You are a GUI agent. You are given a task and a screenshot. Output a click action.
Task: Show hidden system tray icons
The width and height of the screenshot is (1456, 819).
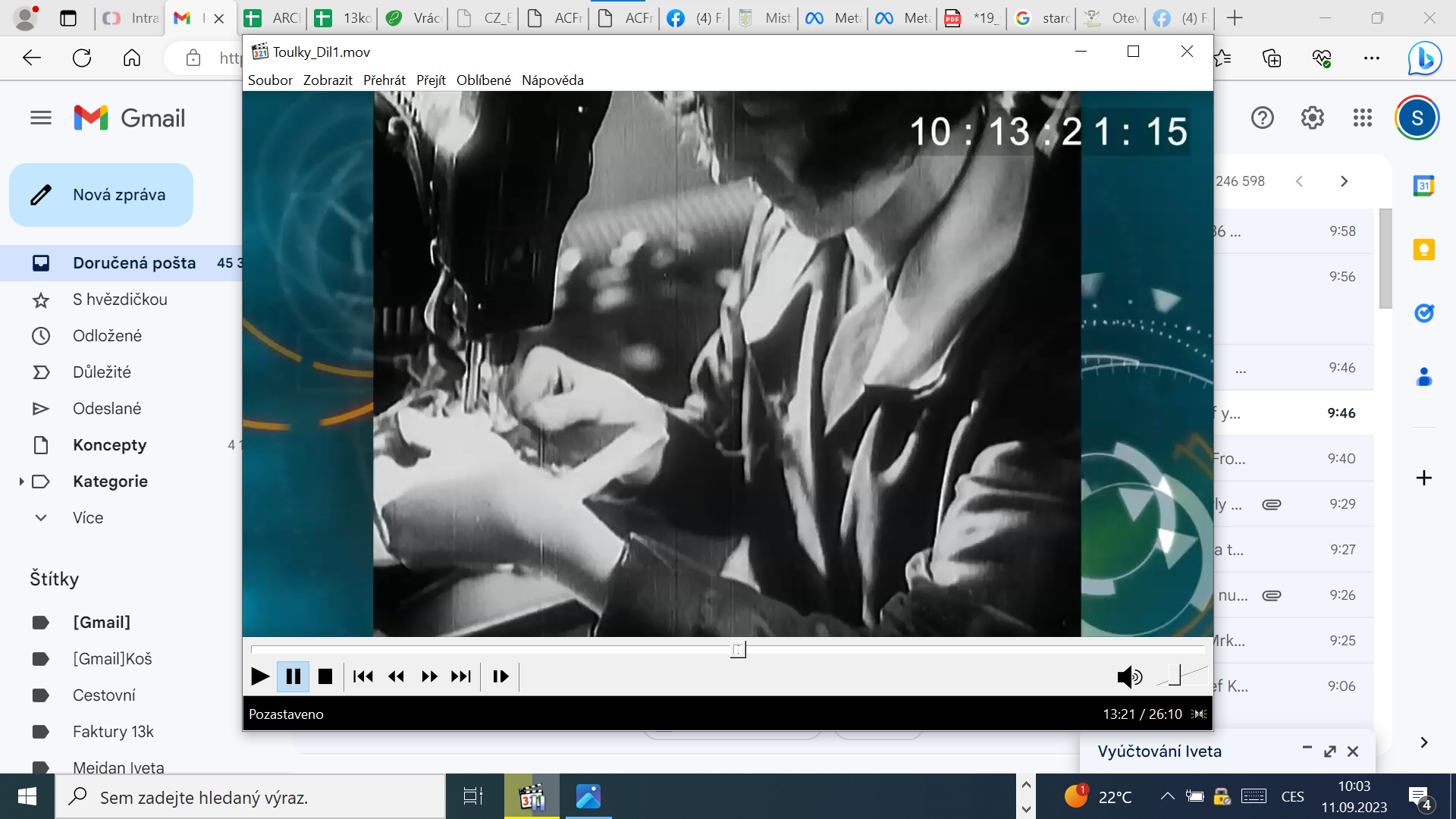(1168, 796)
